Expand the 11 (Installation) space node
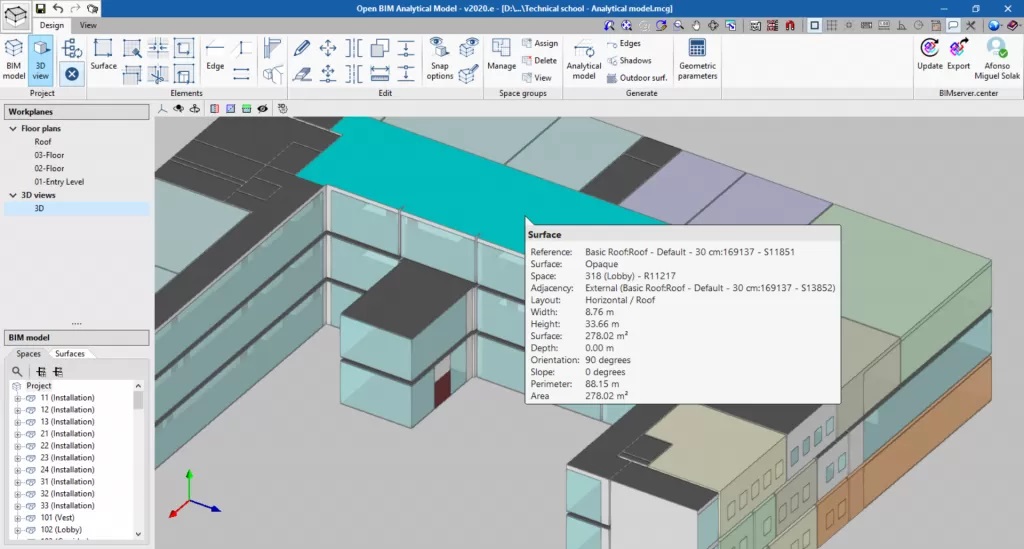Image resolution: width=1024 pixels, height=549 pixels. pos(17,398)
